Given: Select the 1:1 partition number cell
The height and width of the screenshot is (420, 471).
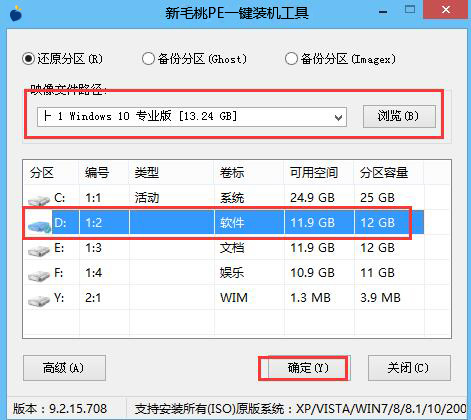Looking at the screenshot, I should pos(93,198).
